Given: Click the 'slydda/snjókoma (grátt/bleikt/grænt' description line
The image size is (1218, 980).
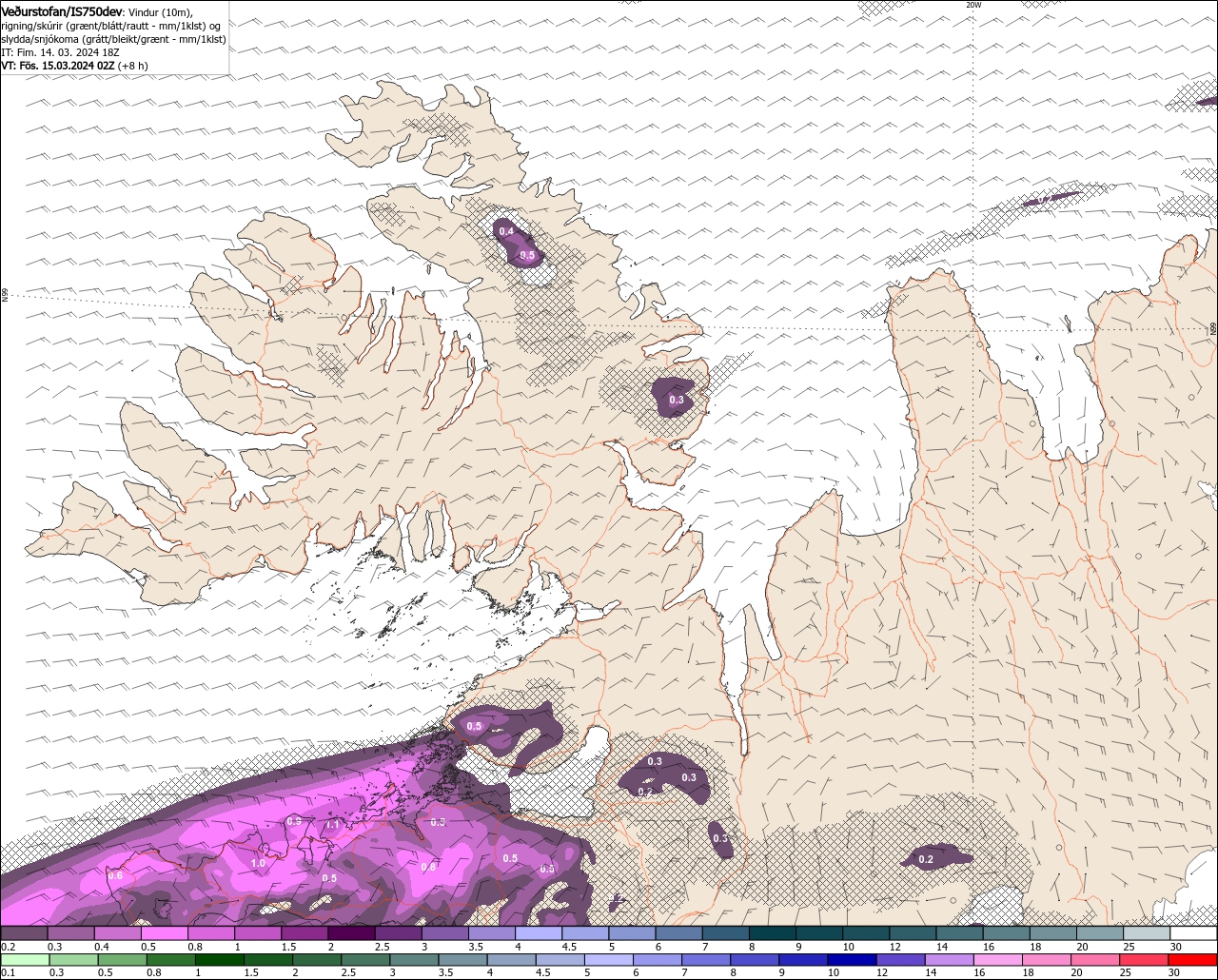Looking at the screenshot, I should pos(113,39).
